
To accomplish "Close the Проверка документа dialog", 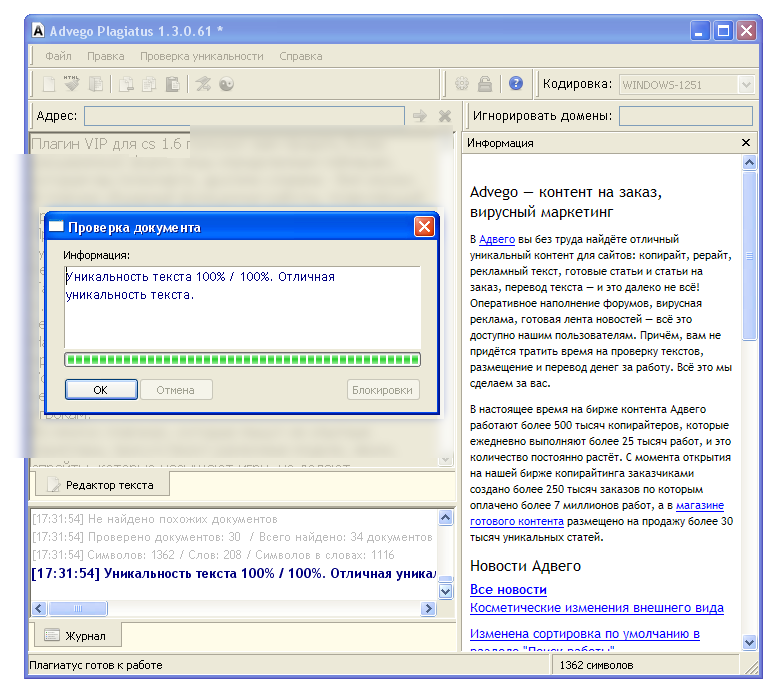I will (424, 226).
